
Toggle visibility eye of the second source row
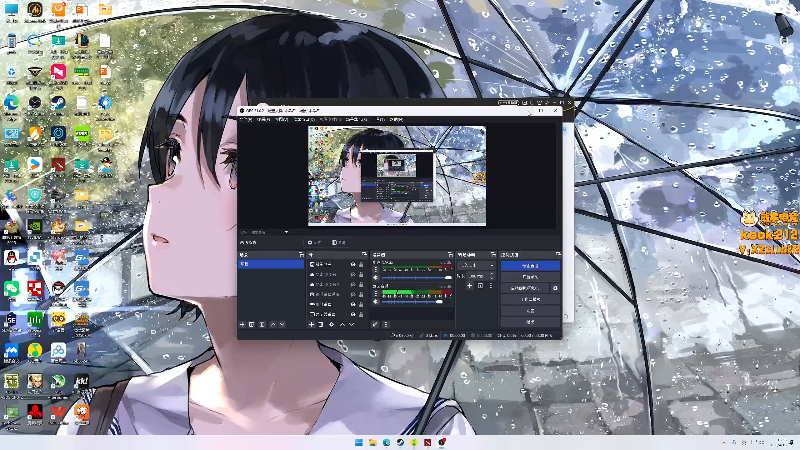click(x=353, y=274)
